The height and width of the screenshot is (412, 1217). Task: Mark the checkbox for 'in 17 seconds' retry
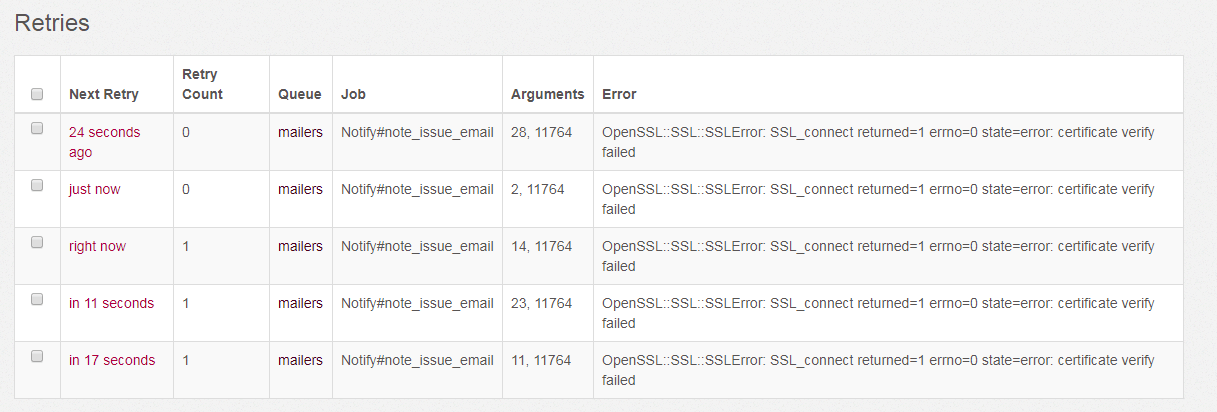point(37,356)
